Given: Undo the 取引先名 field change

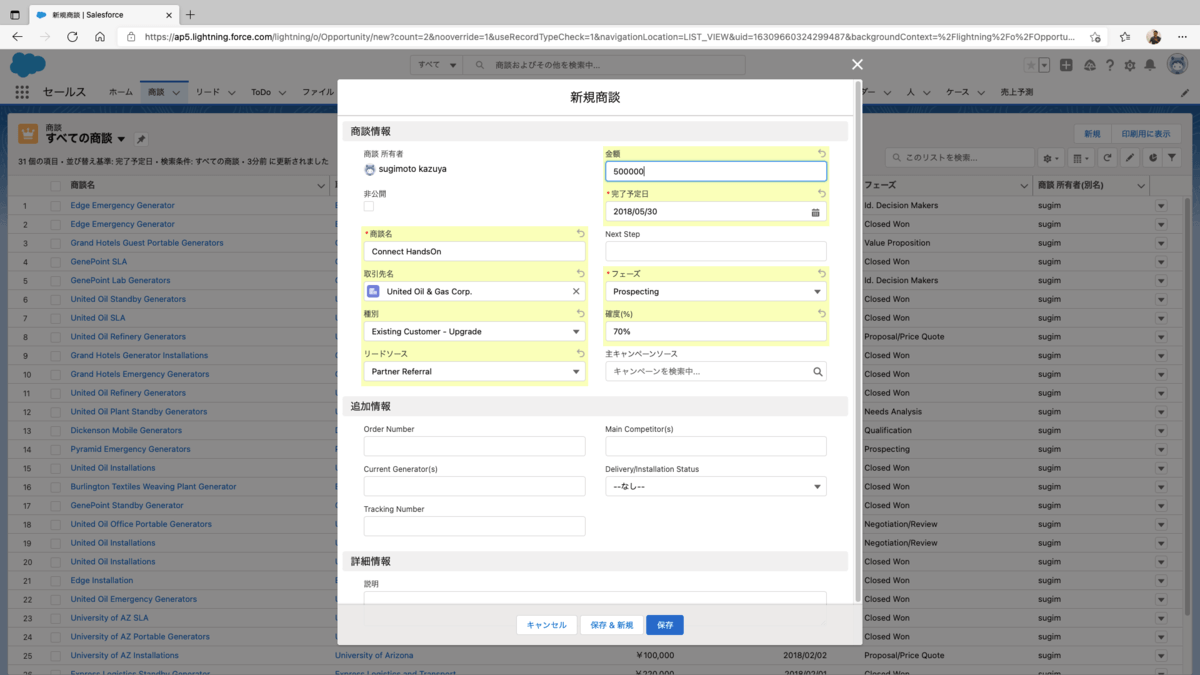Looking at the screenshot, I should [x=581, y=273].
